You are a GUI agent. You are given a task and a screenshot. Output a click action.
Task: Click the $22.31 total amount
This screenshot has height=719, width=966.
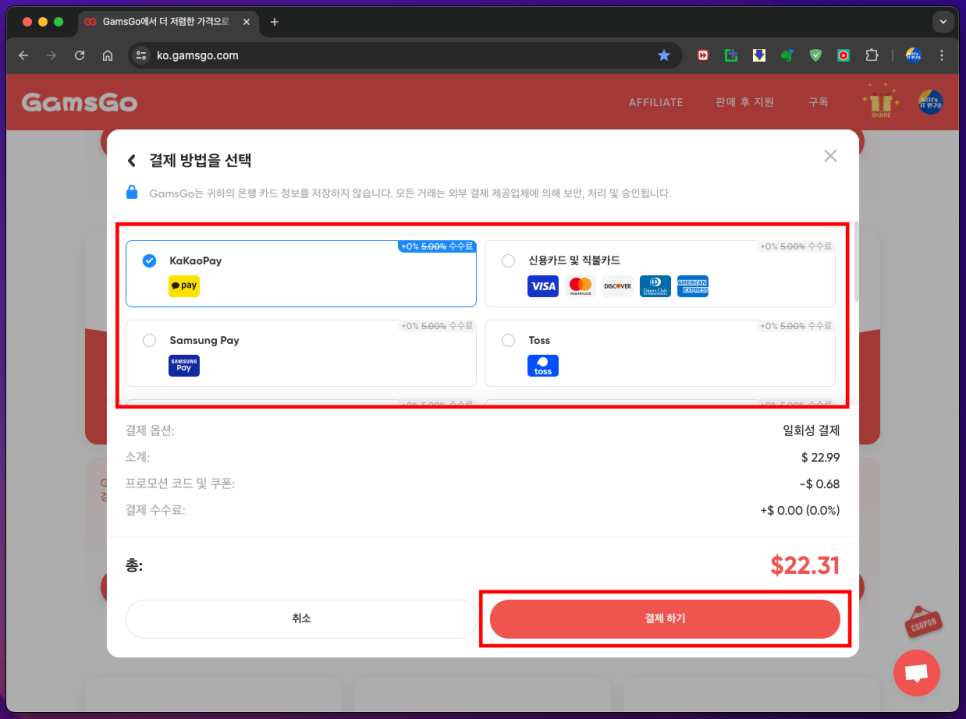click(805, 565)
